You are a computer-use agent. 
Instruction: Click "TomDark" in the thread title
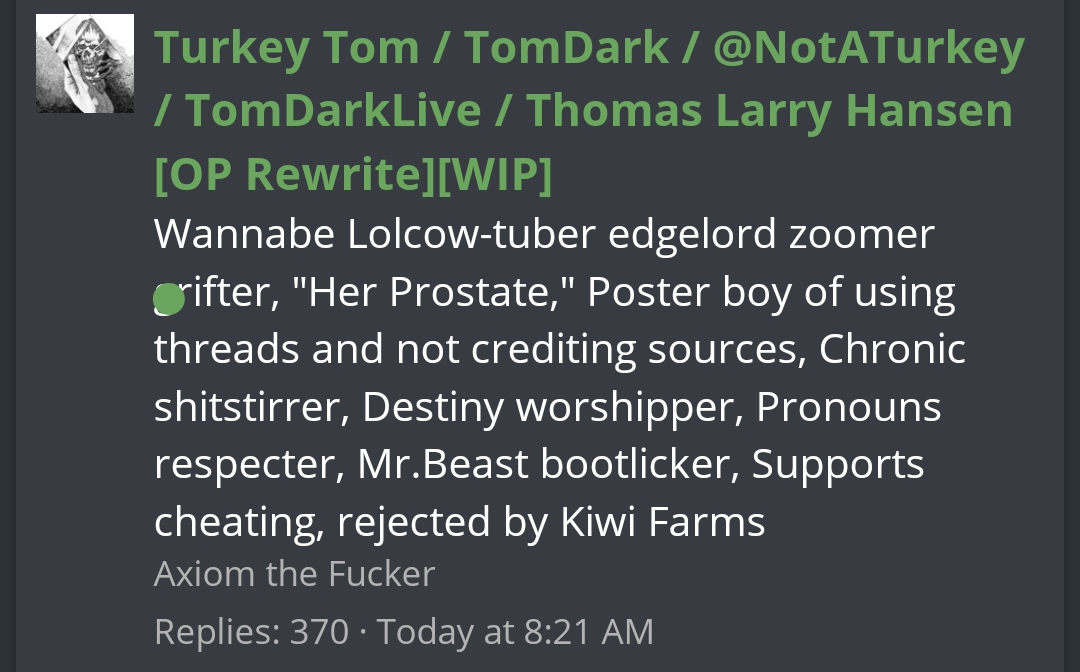point(567,48)
